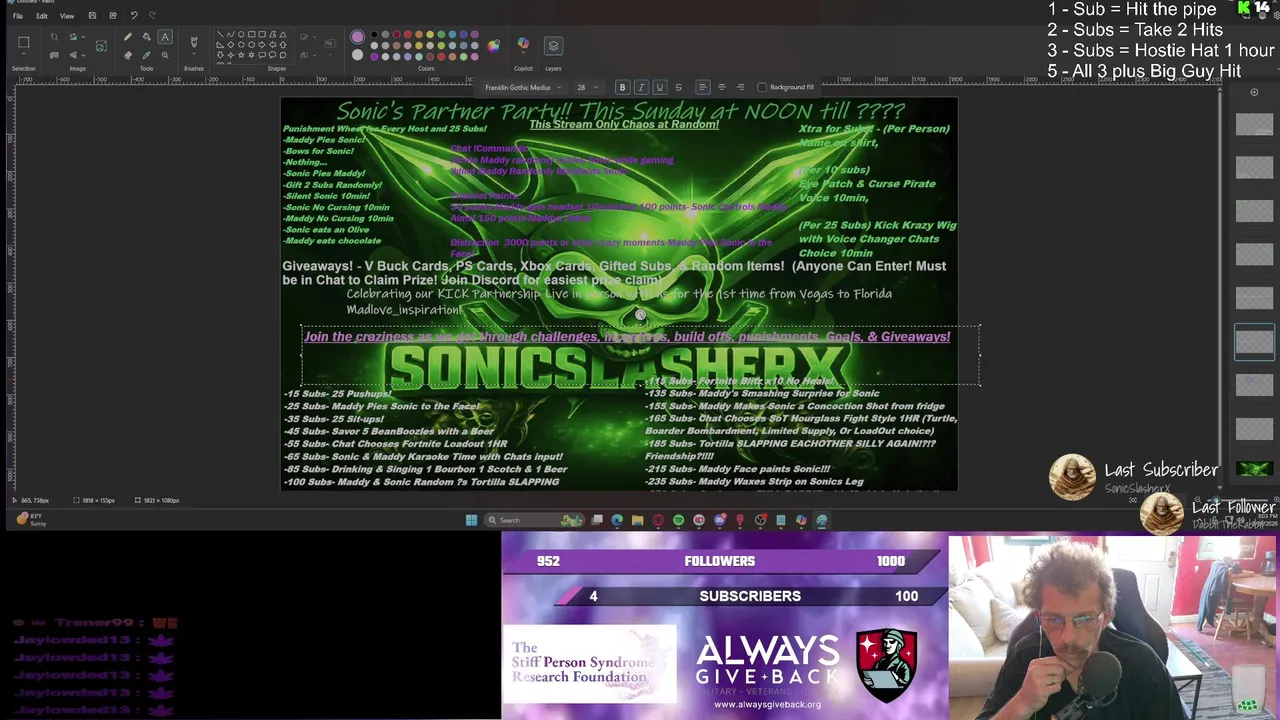1280x720 pixels.
Task: Set text alignment to right
Action: point(740,87)
